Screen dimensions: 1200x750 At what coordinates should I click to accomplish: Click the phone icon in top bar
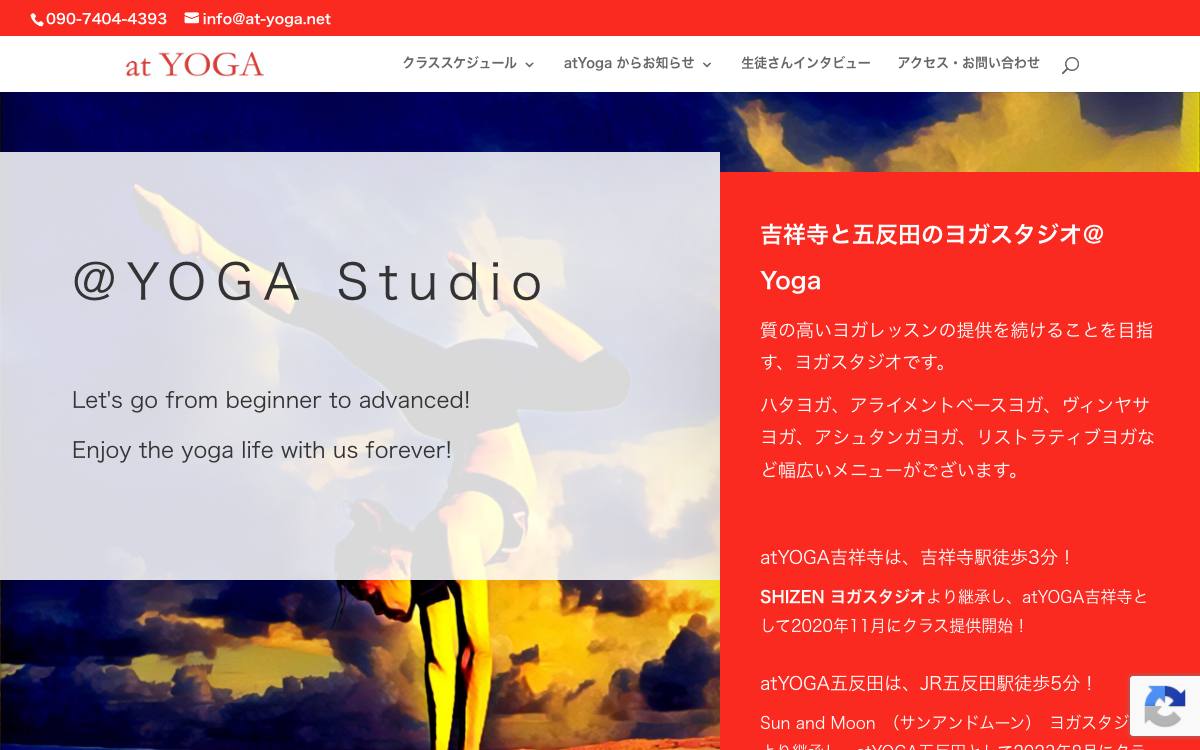(x=37, y=19)
